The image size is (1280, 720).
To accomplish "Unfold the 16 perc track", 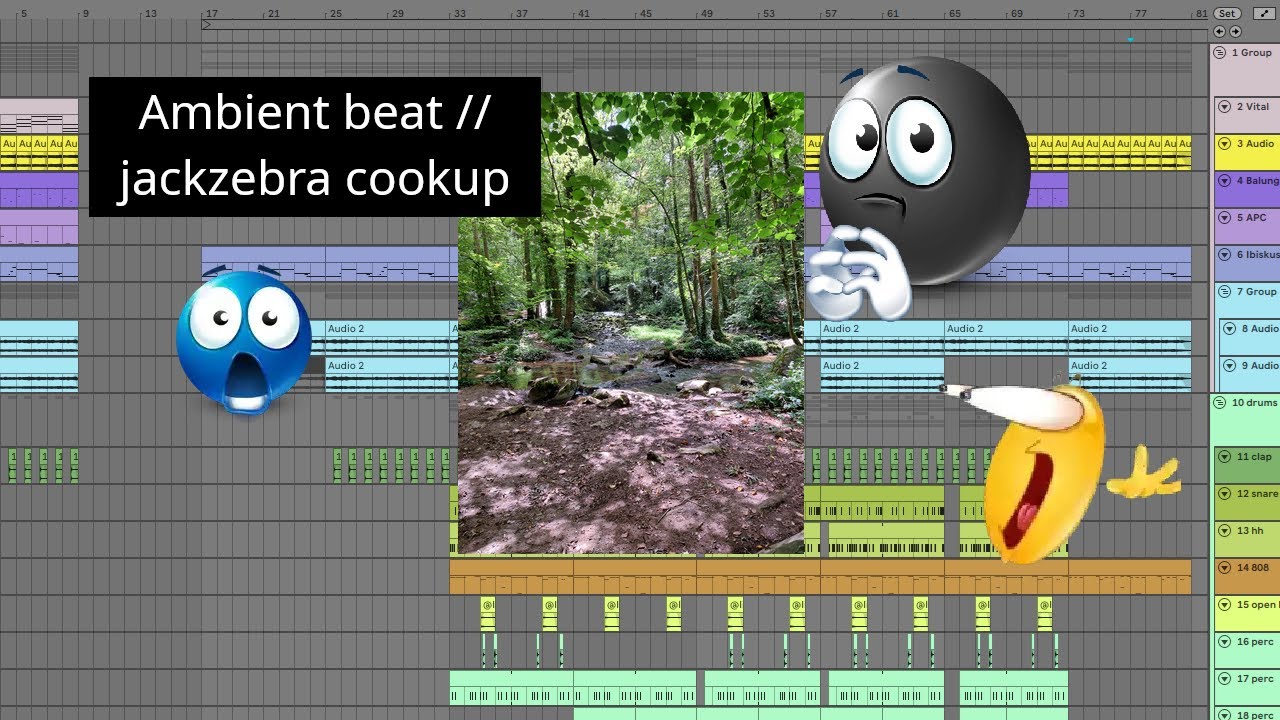I will [x=1224, y=641].
